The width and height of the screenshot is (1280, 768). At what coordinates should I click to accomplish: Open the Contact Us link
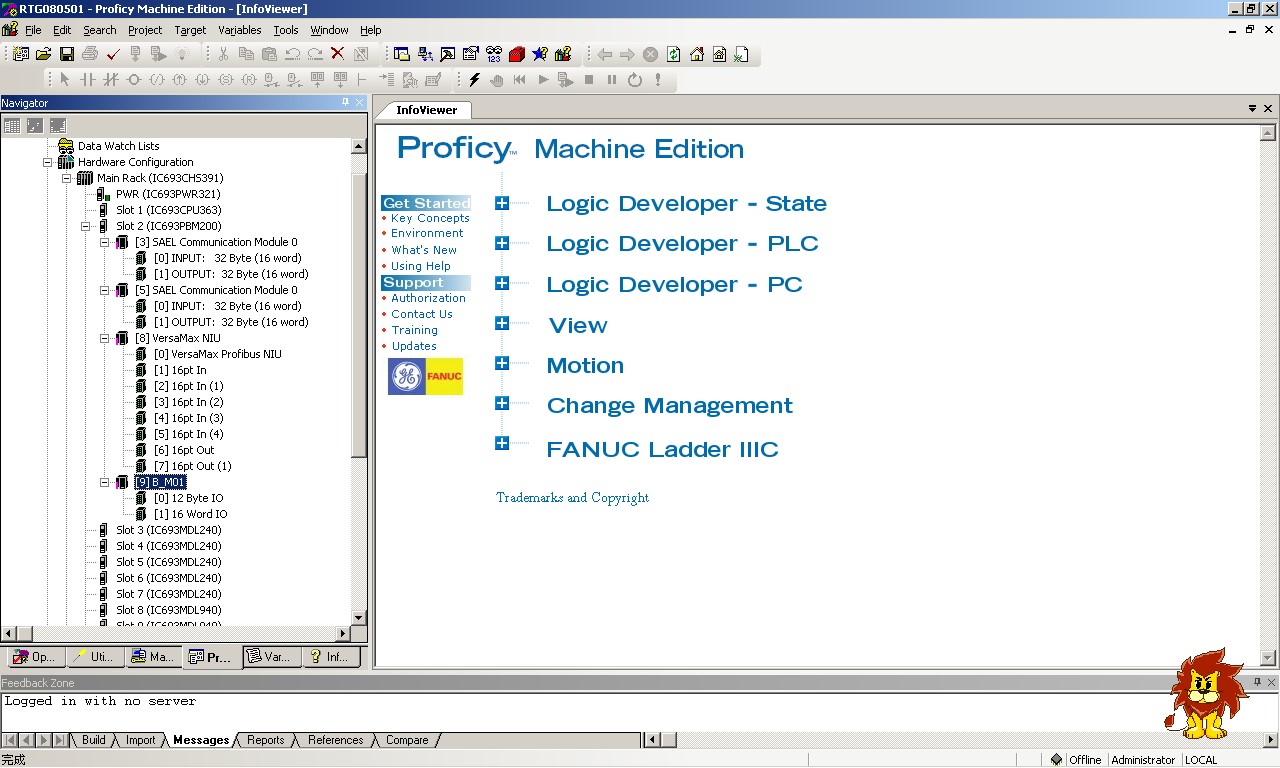pos(422,314)
